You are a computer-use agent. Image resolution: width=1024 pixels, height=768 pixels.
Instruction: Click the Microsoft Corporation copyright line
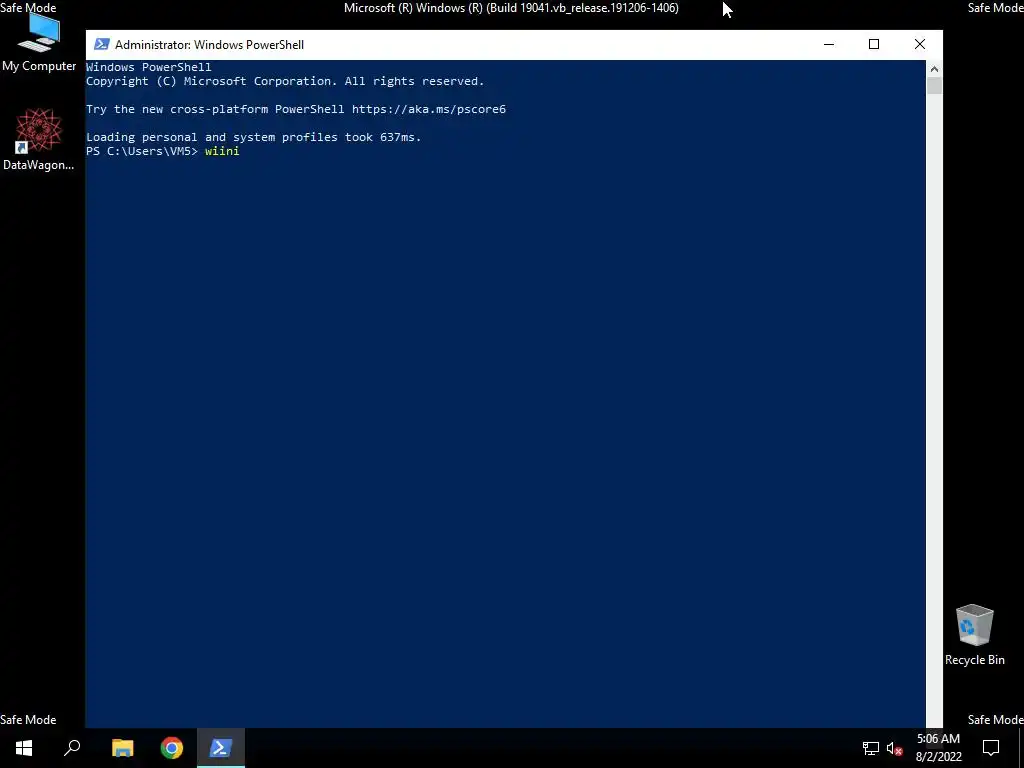coord(285,81)
